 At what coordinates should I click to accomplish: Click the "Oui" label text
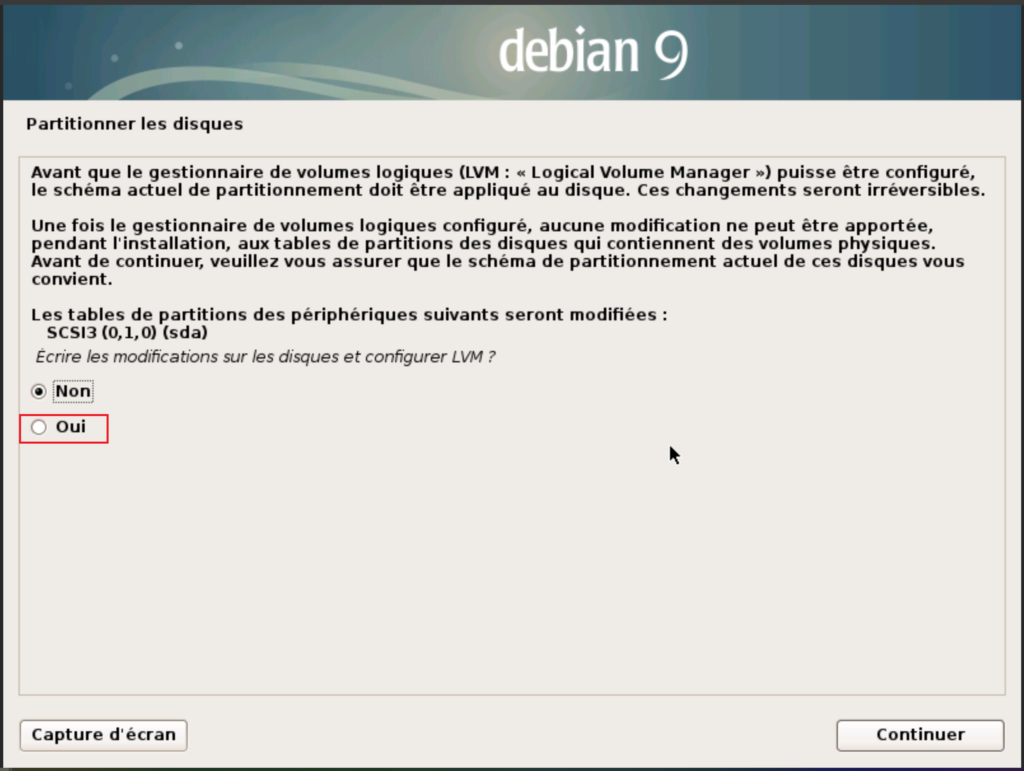coord(71,428)
